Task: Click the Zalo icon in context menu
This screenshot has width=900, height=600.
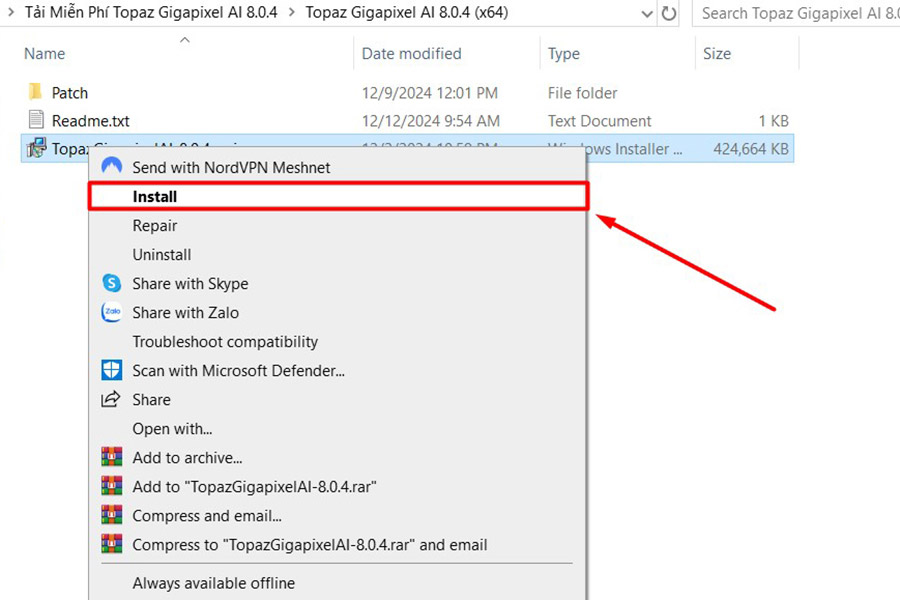Action: (111, 312)
